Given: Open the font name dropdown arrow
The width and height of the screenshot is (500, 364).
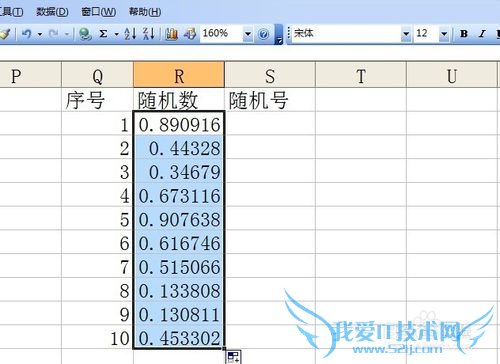Looking at the screenshot, I should point(406,34).
